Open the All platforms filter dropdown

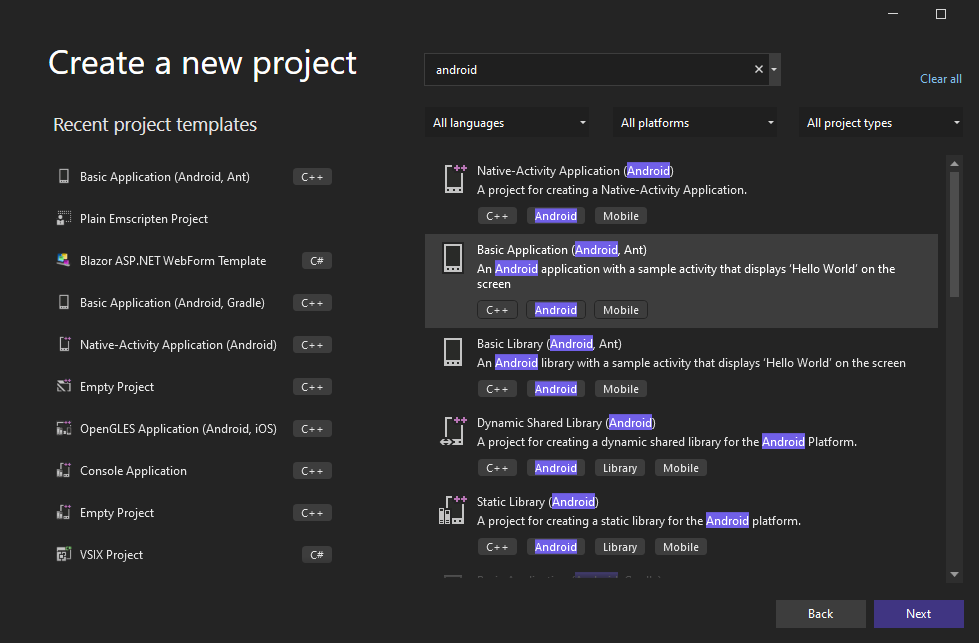695,123
